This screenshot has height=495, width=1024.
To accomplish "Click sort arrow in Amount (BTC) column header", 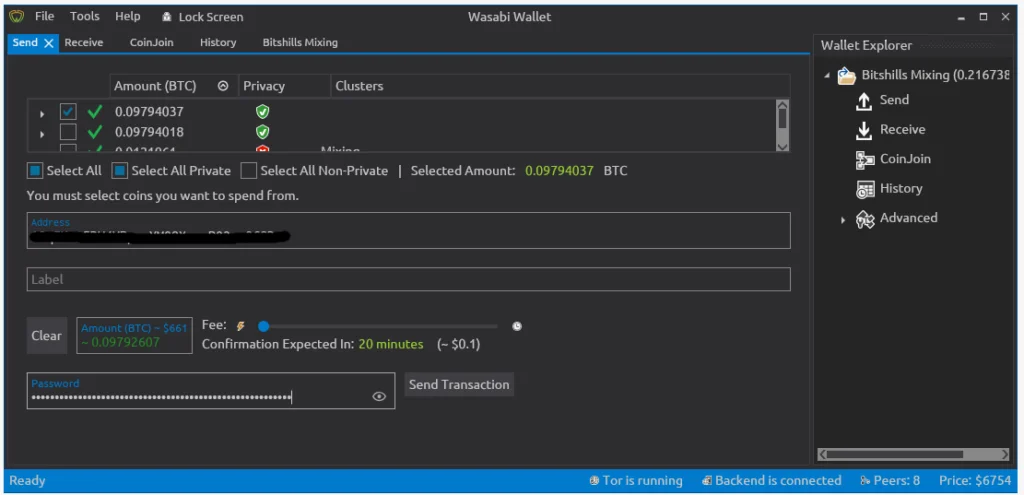I will [223, 86].
